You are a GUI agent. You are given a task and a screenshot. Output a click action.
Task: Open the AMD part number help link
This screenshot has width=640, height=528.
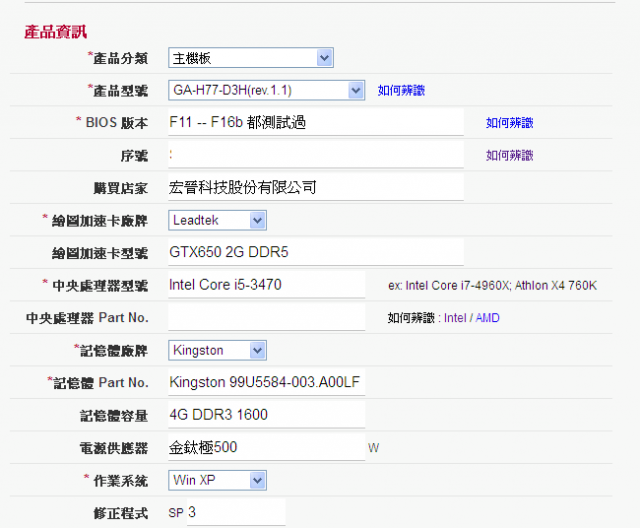point(487,318)
